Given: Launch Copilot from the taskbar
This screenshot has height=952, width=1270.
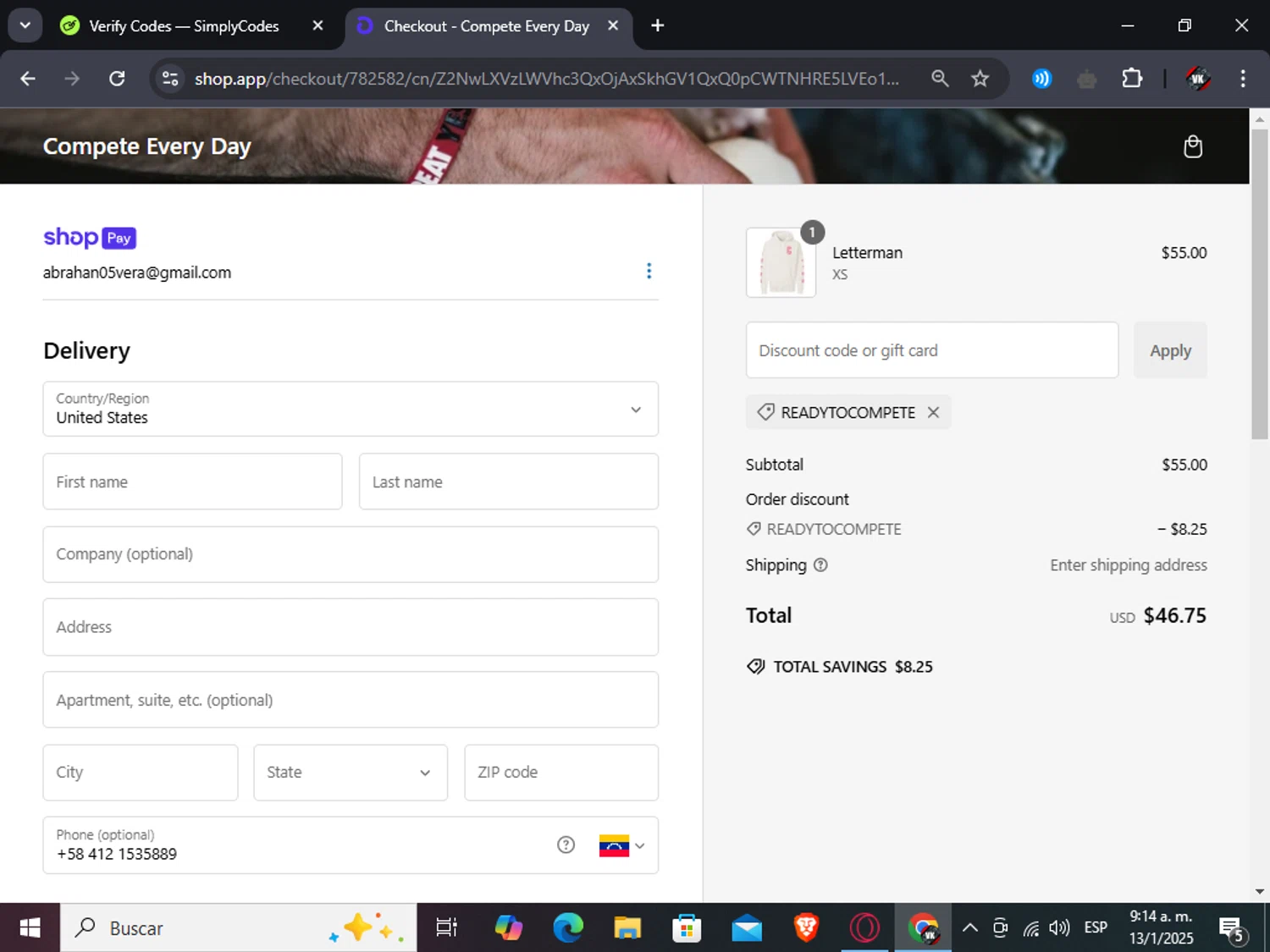Looking at the screenshot, I should [x=508, y=928].
